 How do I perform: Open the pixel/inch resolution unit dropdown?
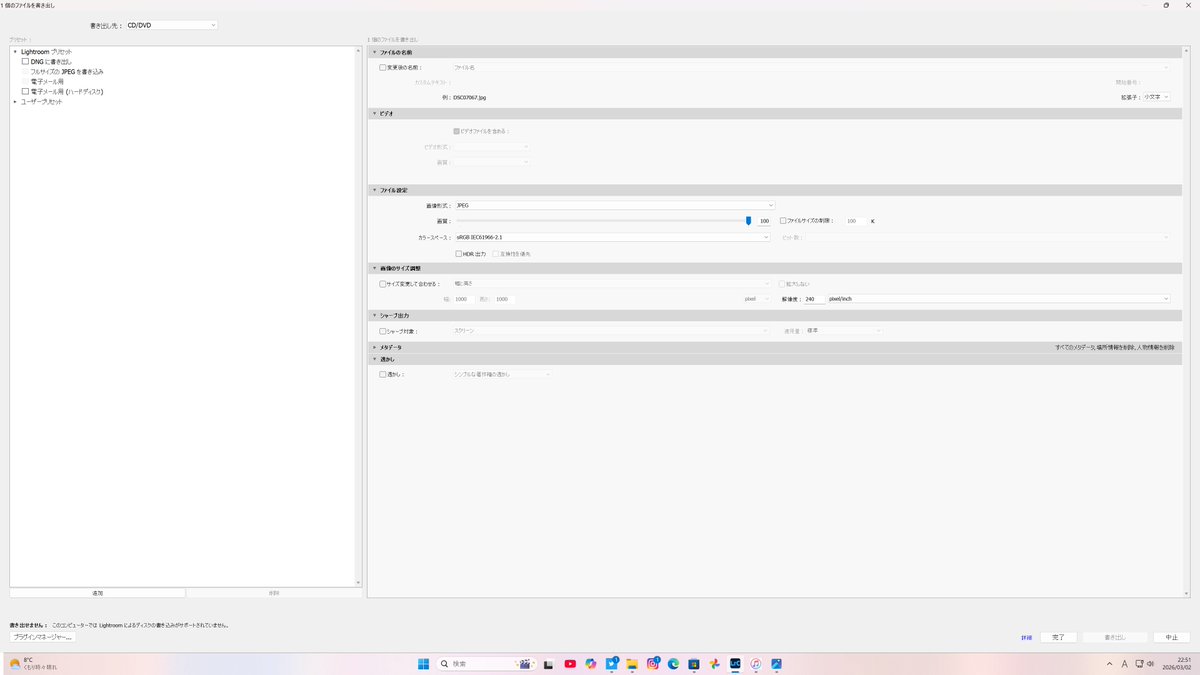999,299
